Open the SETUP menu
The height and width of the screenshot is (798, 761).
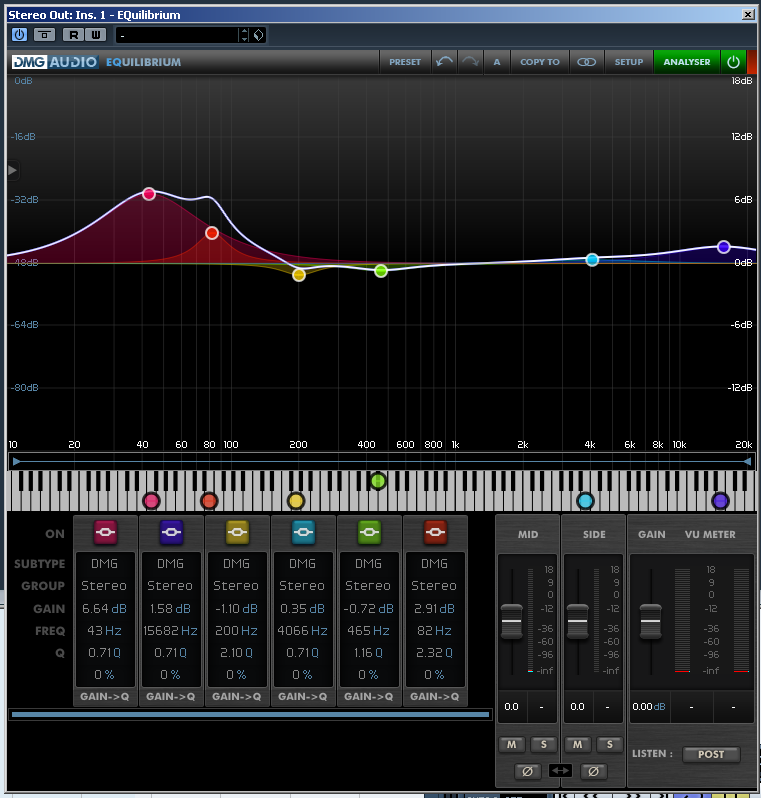[x=629, y=62]
